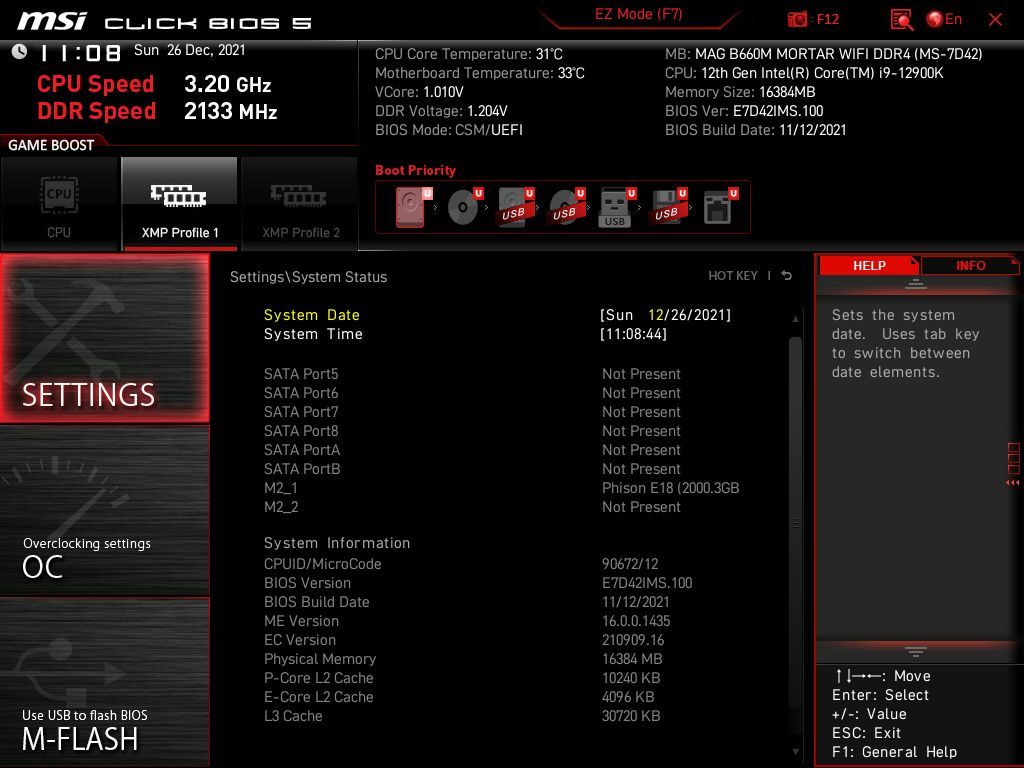Enable XMP Profile 2
This screenshot has width=1024, height=768.
300,204
